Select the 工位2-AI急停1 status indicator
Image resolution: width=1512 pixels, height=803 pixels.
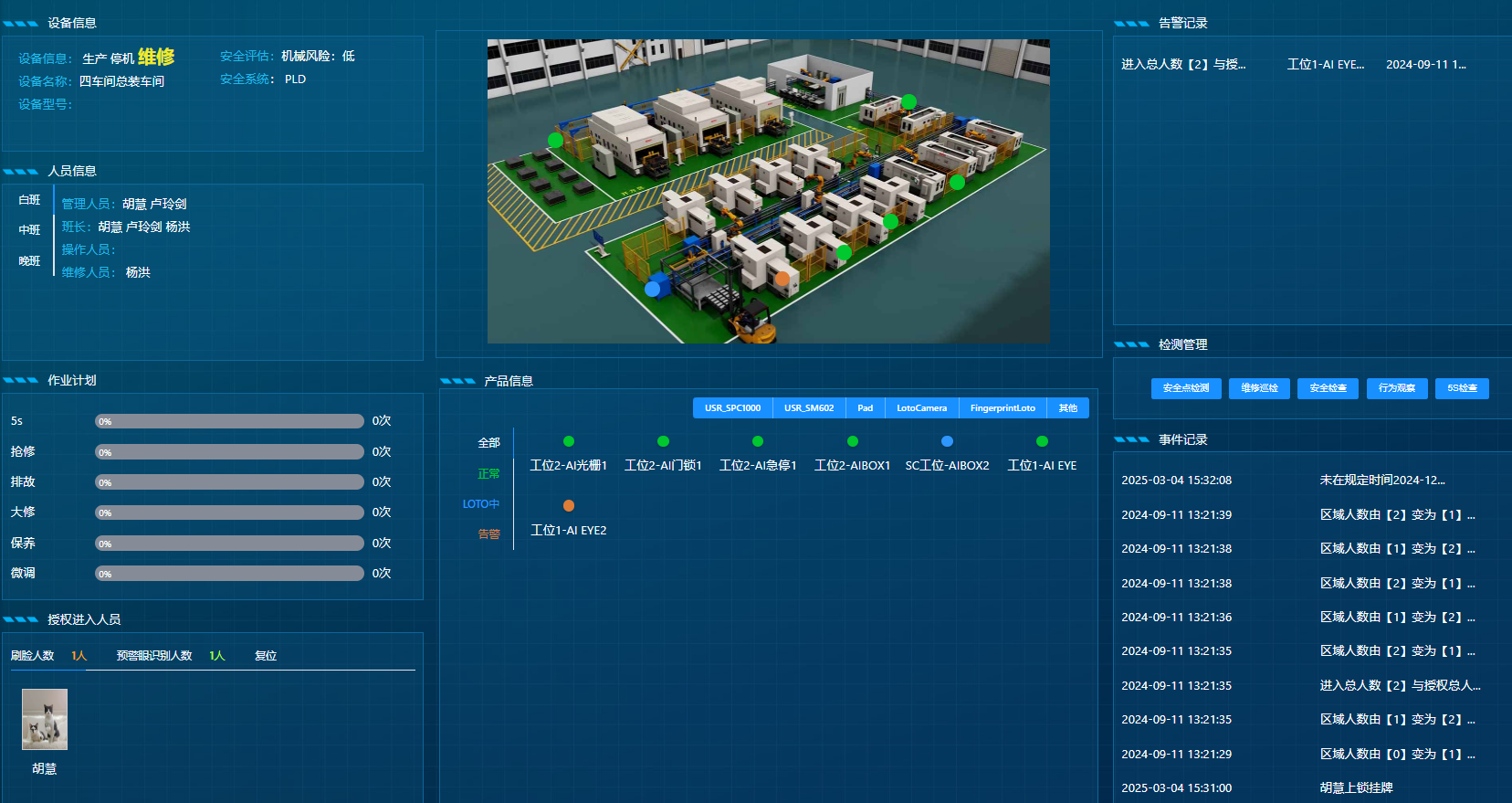pyautogui.click(x=758, y=441)
